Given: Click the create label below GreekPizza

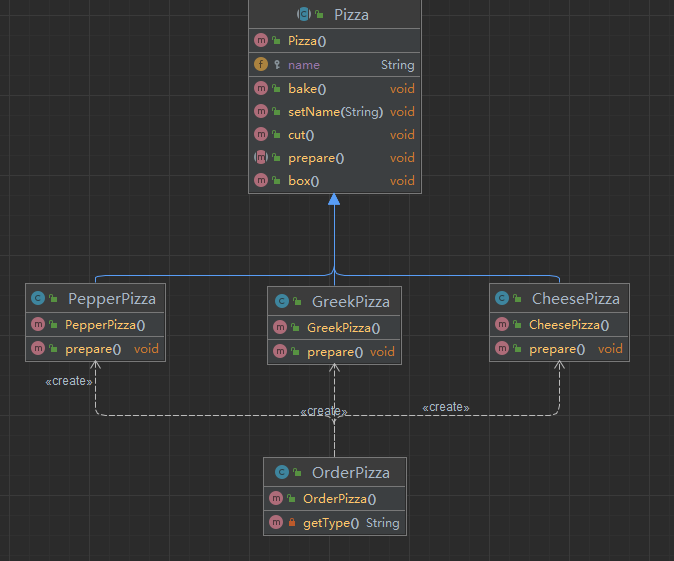Looking at the screenshot, I should (x=324, y=411).
